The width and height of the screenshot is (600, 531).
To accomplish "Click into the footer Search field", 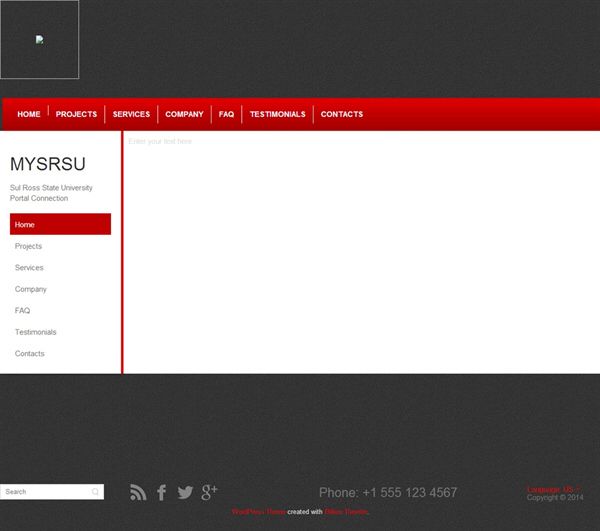I will coord(45,492).
